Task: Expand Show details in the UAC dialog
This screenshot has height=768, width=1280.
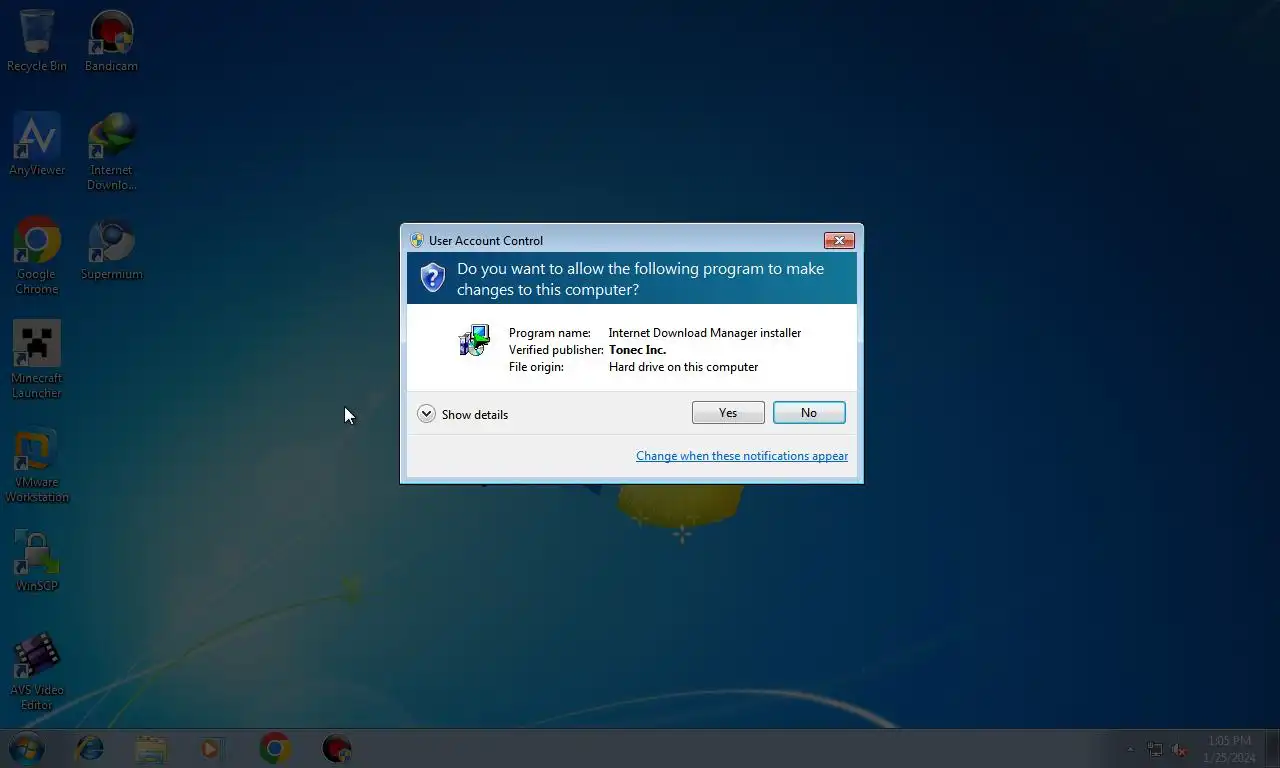Action: 463,414
